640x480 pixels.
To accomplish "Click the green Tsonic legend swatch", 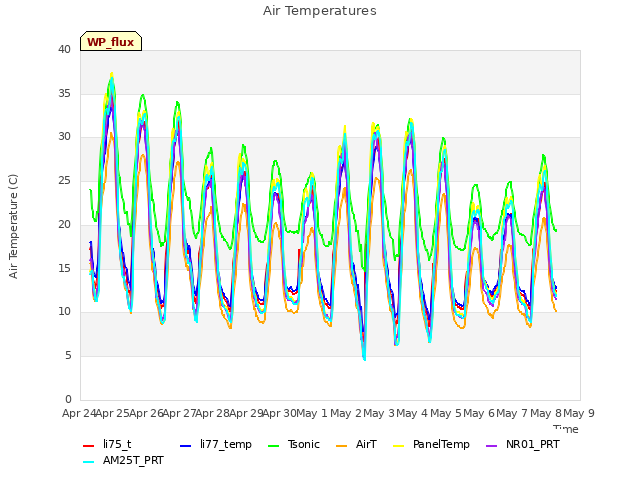I will click(x=273, y=446).
